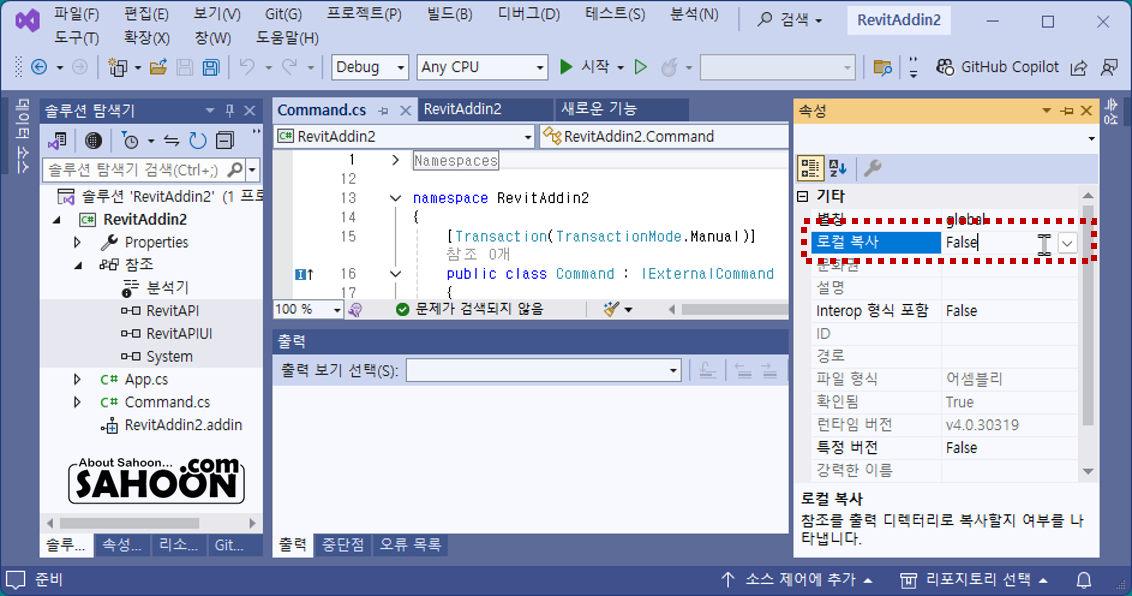This screenshot has height=596, width=1132.
Task: Select Categorized view in Properties panel
Action: pyautogui.click(x=810, y=168)
